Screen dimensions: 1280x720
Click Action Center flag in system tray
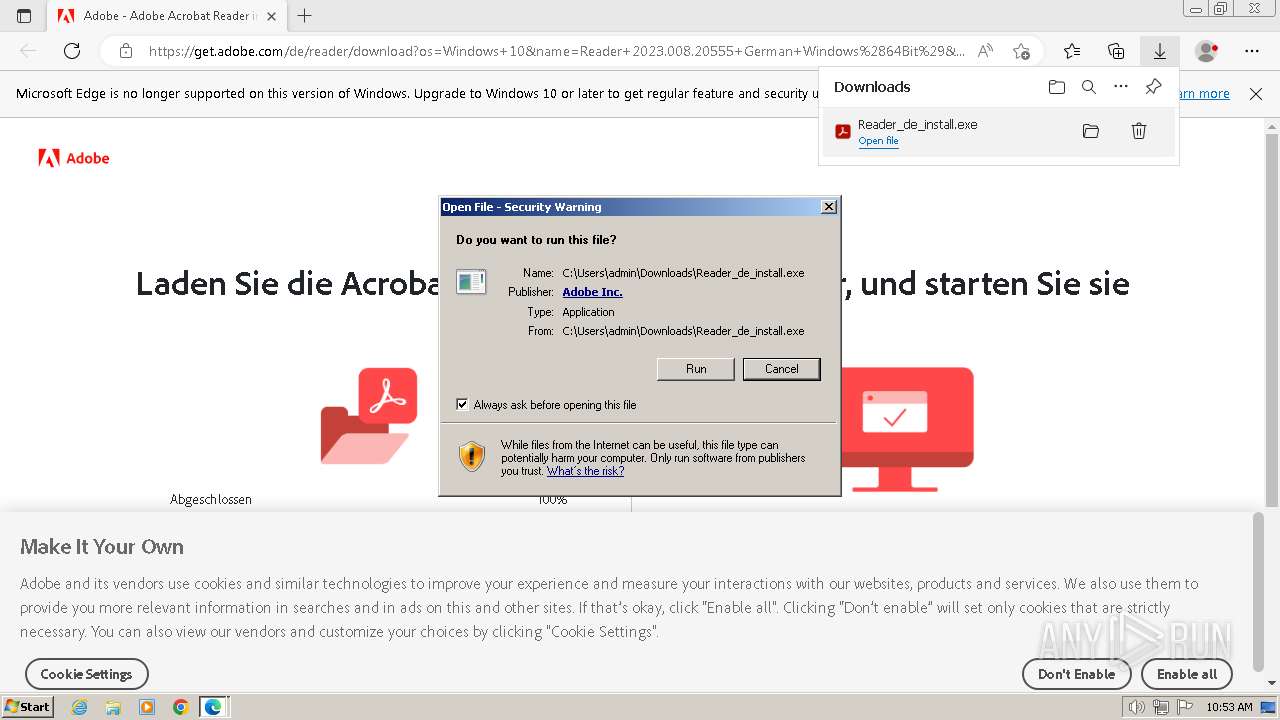tap(1185, 707)
